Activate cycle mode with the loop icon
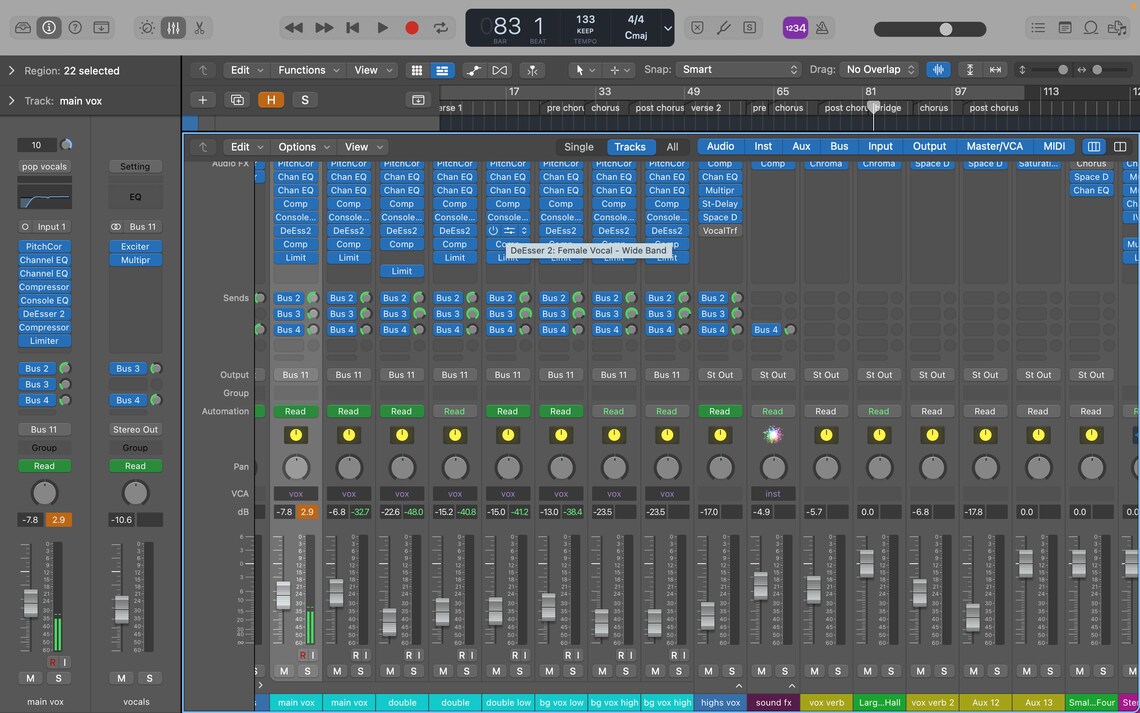Image resolution: width=1140 pixels, height=713 pixels. coord(440,28)
